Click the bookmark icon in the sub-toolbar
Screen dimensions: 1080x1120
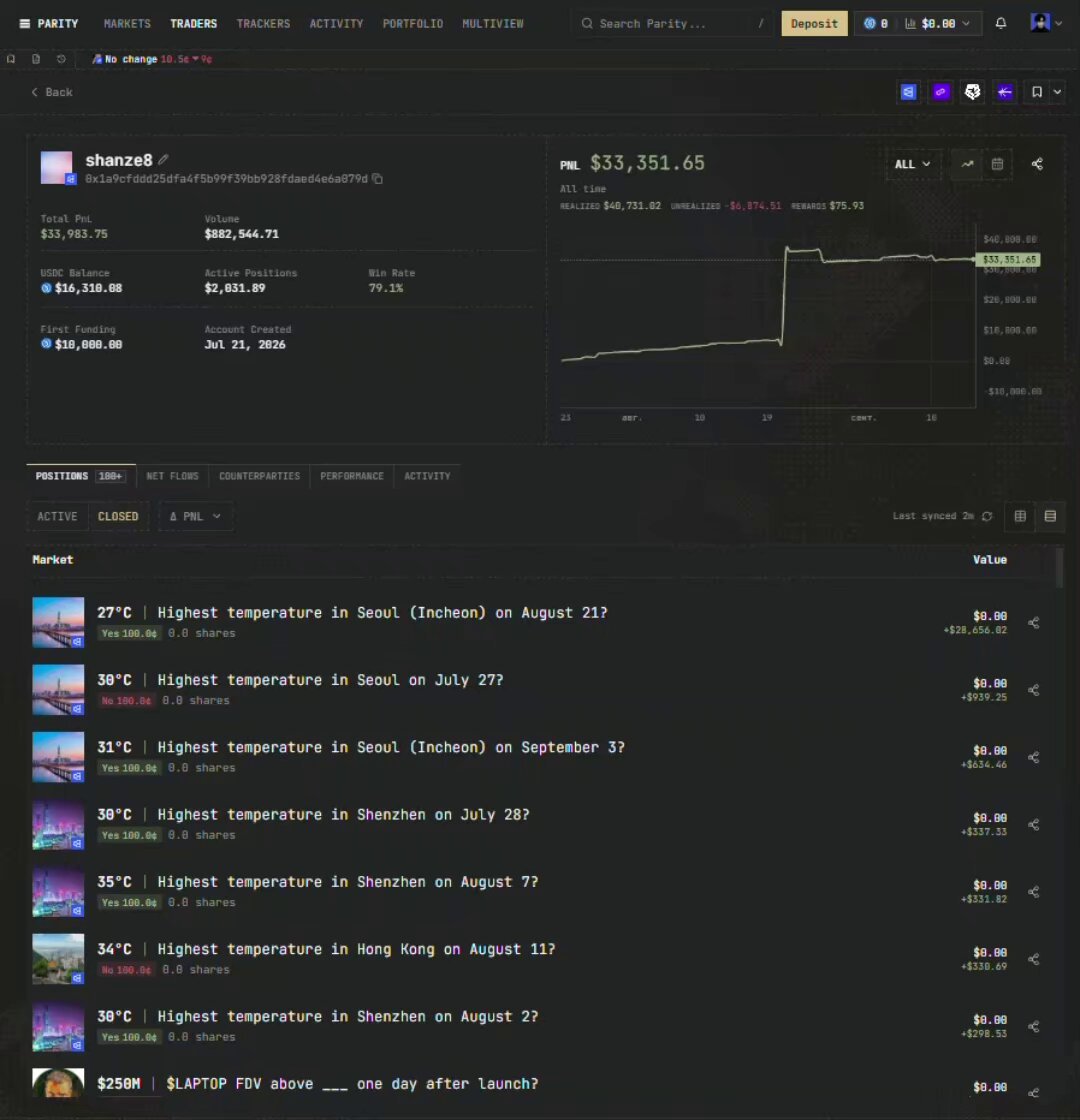[11, 59]
